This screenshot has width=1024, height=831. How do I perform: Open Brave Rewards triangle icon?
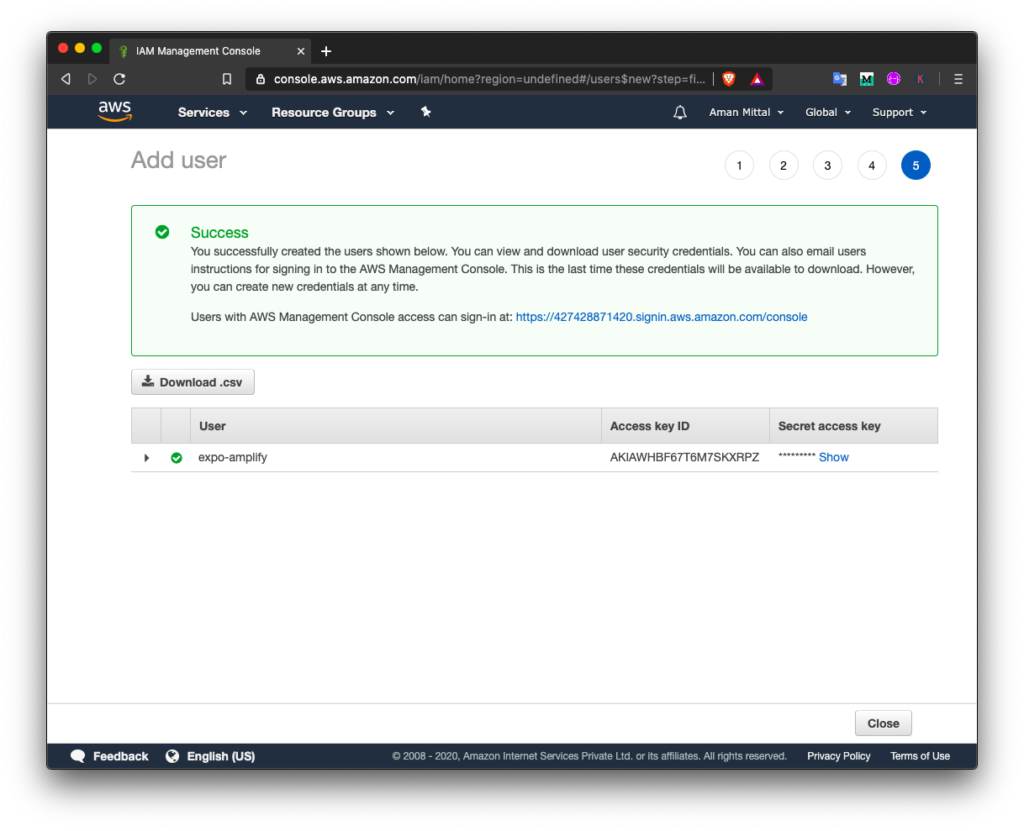coord(757,78)
